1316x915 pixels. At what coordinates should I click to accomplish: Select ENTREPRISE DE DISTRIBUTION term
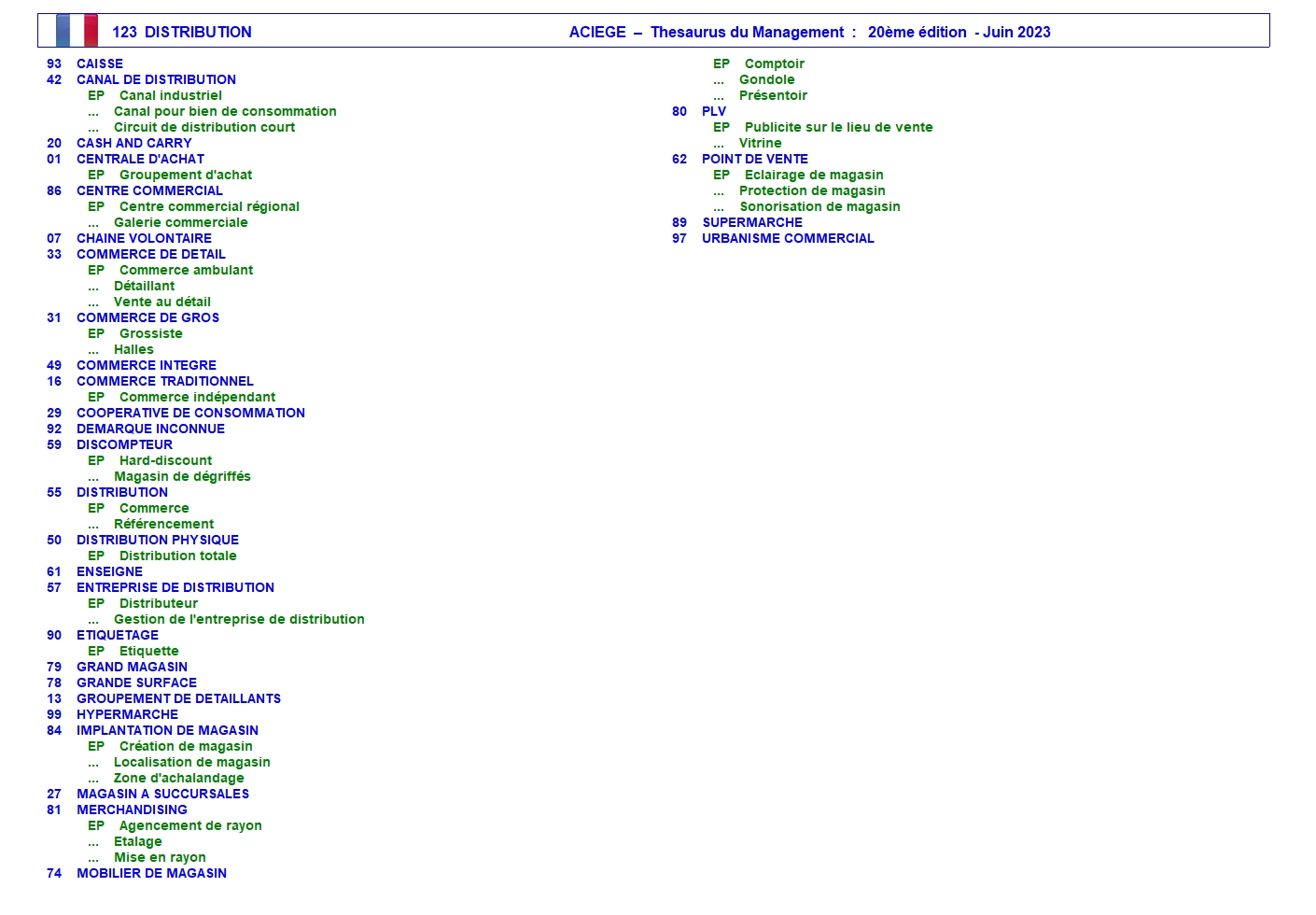click(x=175, y=587)
